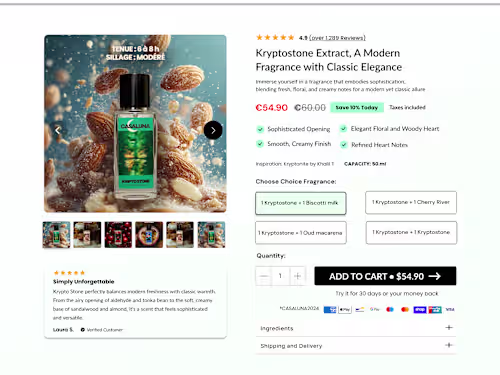Click the next image arrow on product photo
500x375 pixels.
tap(213, 130)
